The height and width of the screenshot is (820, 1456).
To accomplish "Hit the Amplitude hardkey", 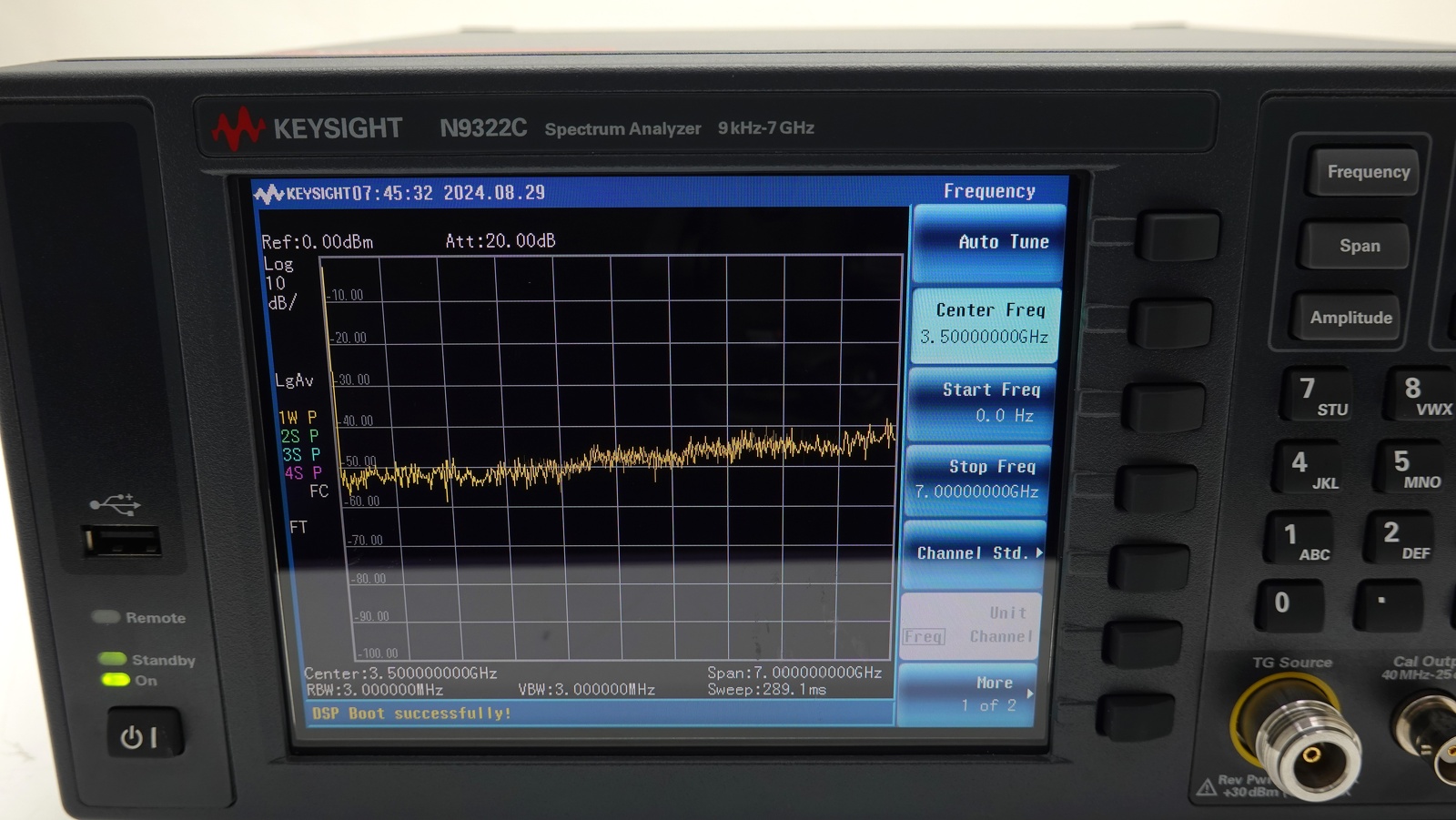I will pos(1349,318).
